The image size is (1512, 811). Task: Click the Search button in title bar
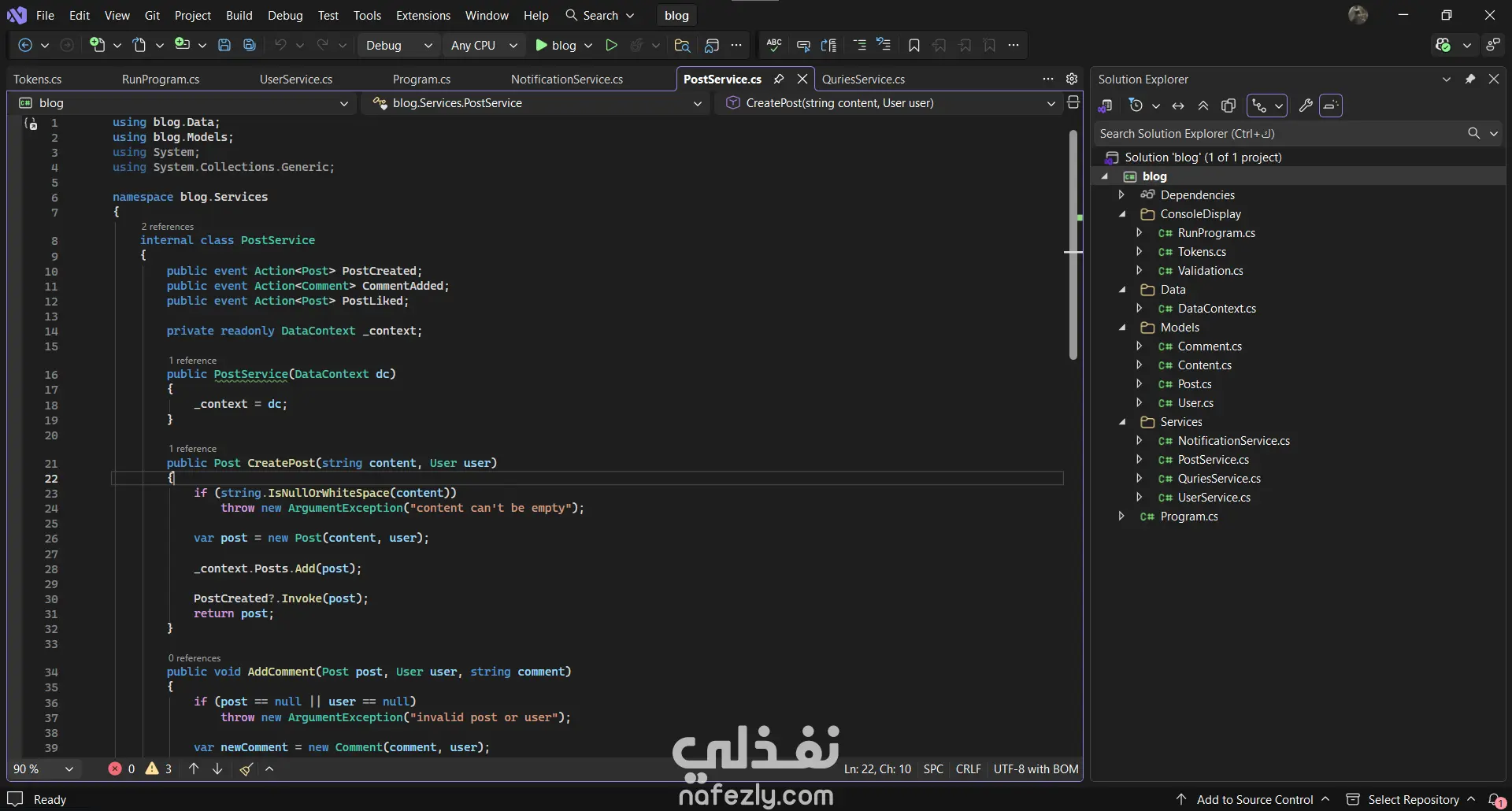[x=600, y=16]
